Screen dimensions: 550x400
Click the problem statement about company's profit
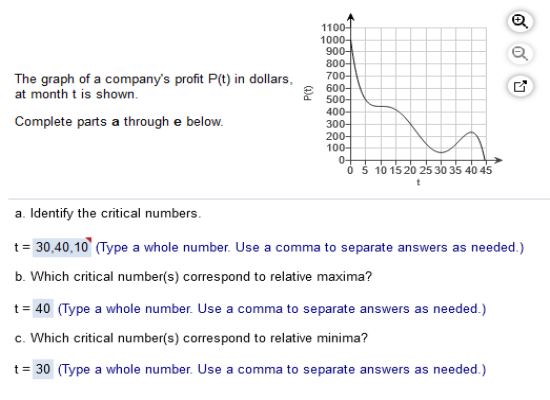pyautogui.click(x=154, y=86)
